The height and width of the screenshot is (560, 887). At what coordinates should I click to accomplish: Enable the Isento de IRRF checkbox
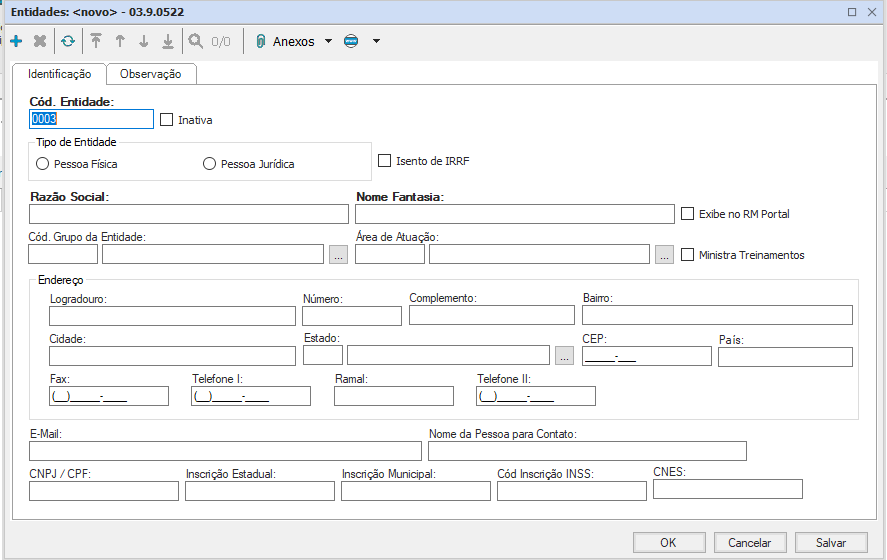385,160
